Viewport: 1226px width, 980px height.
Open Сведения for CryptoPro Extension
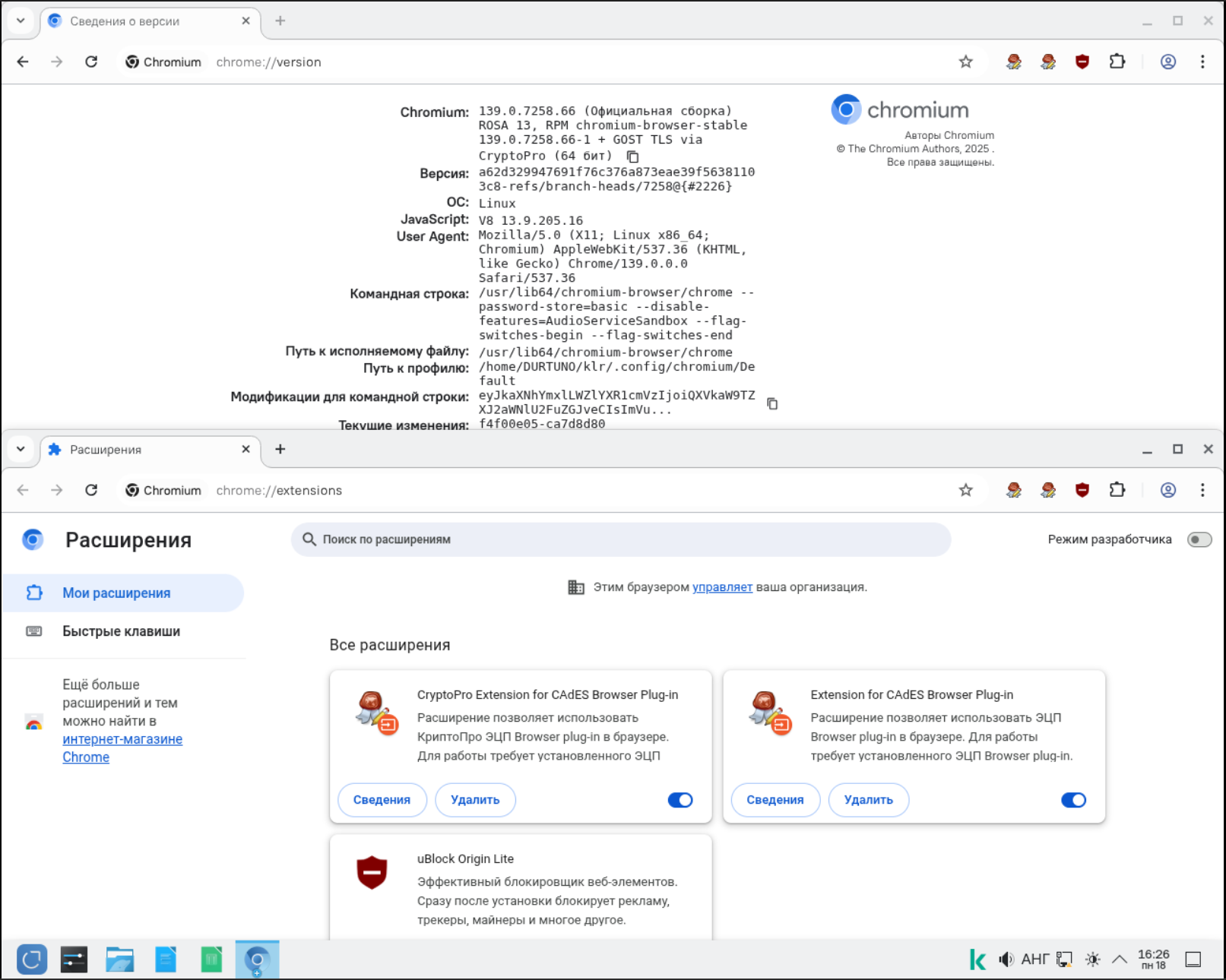coord(382,800)
